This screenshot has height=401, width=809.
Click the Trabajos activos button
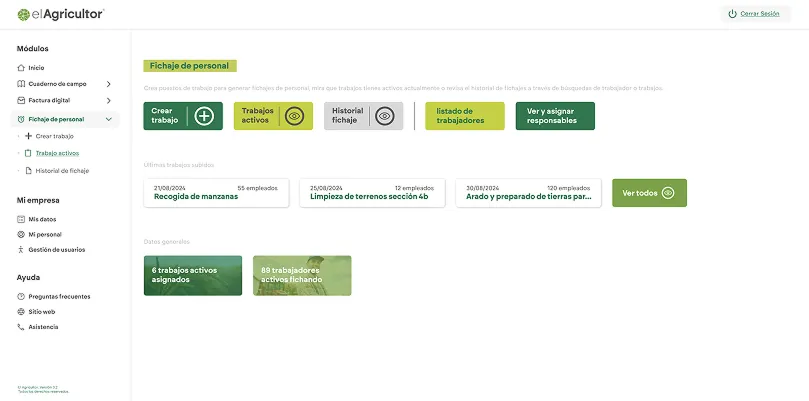[273, 116]
